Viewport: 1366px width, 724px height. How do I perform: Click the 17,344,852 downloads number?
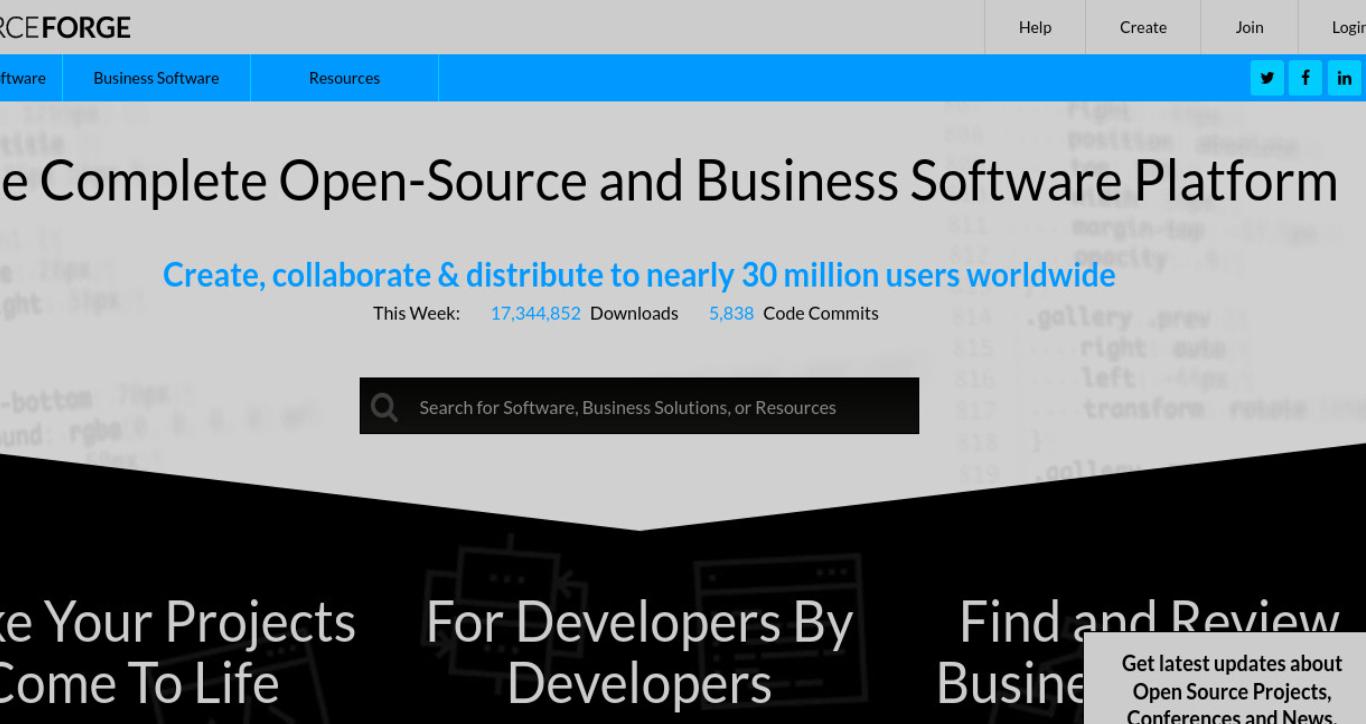[x=535, y=313]
